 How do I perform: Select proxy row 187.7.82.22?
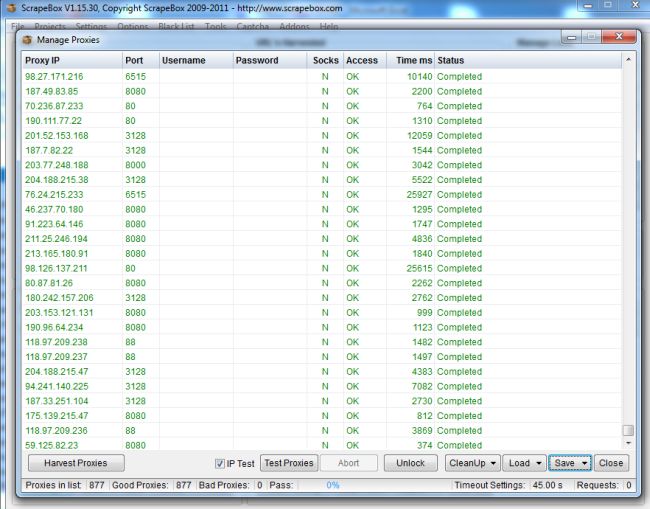point(322,150)
